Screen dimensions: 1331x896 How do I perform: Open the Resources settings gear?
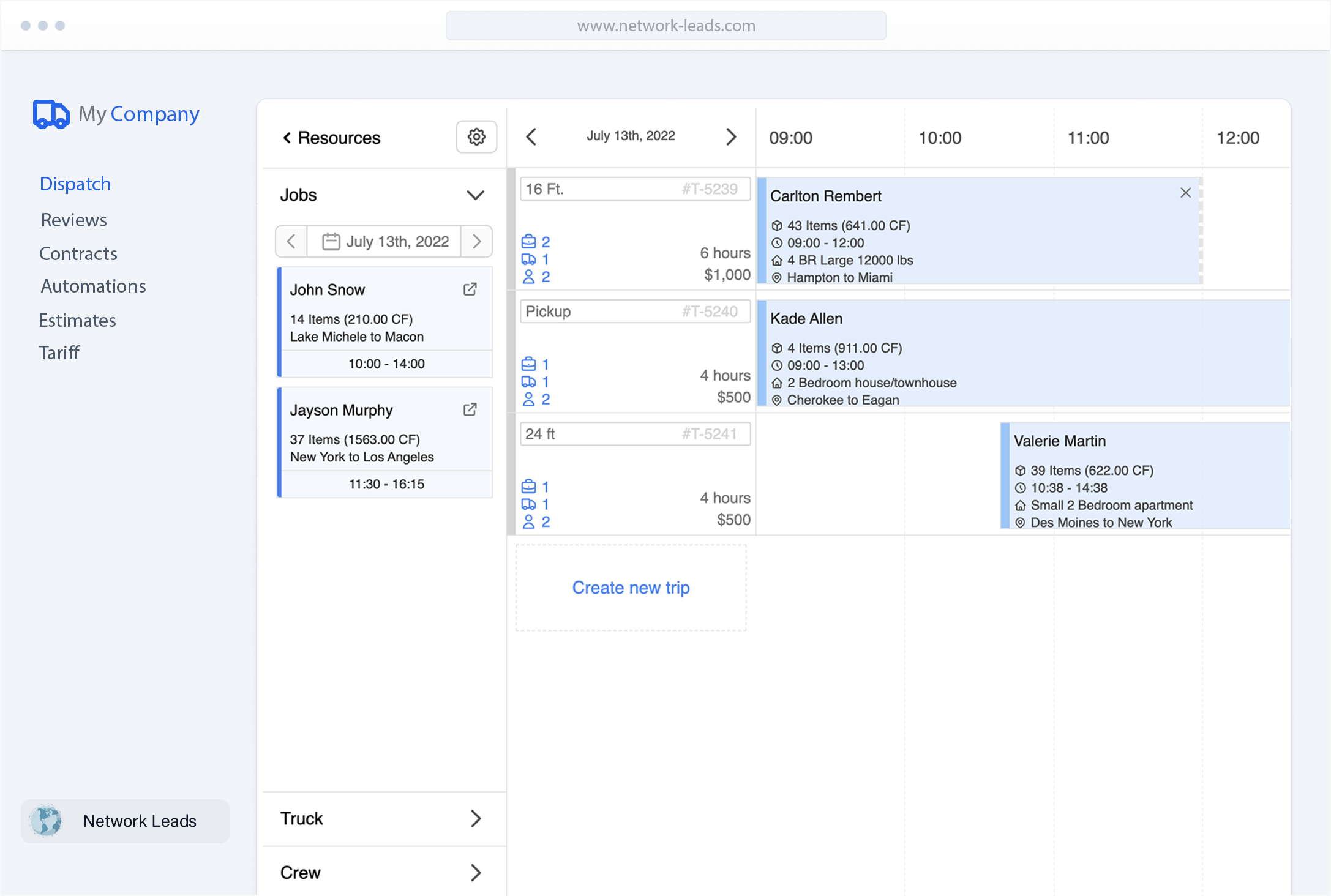(x=476, y=137)
